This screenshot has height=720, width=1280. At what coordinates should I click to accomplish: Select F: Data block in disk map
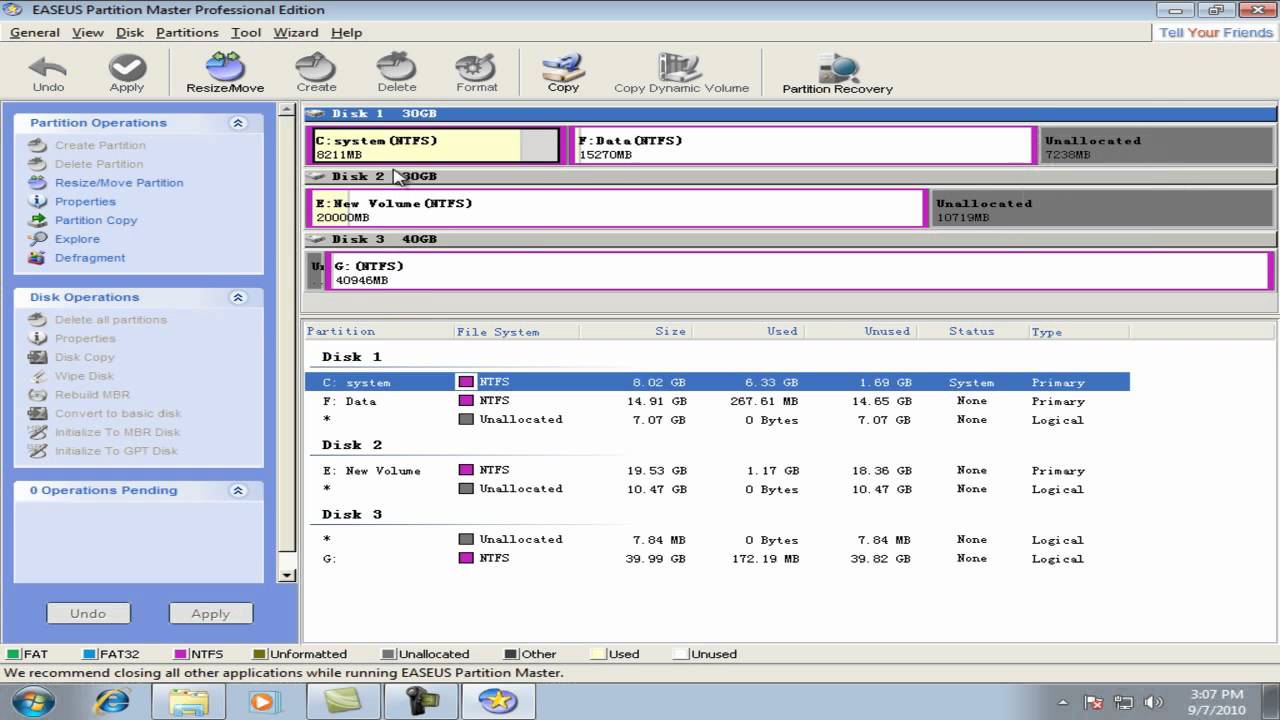tap(802, 146)
